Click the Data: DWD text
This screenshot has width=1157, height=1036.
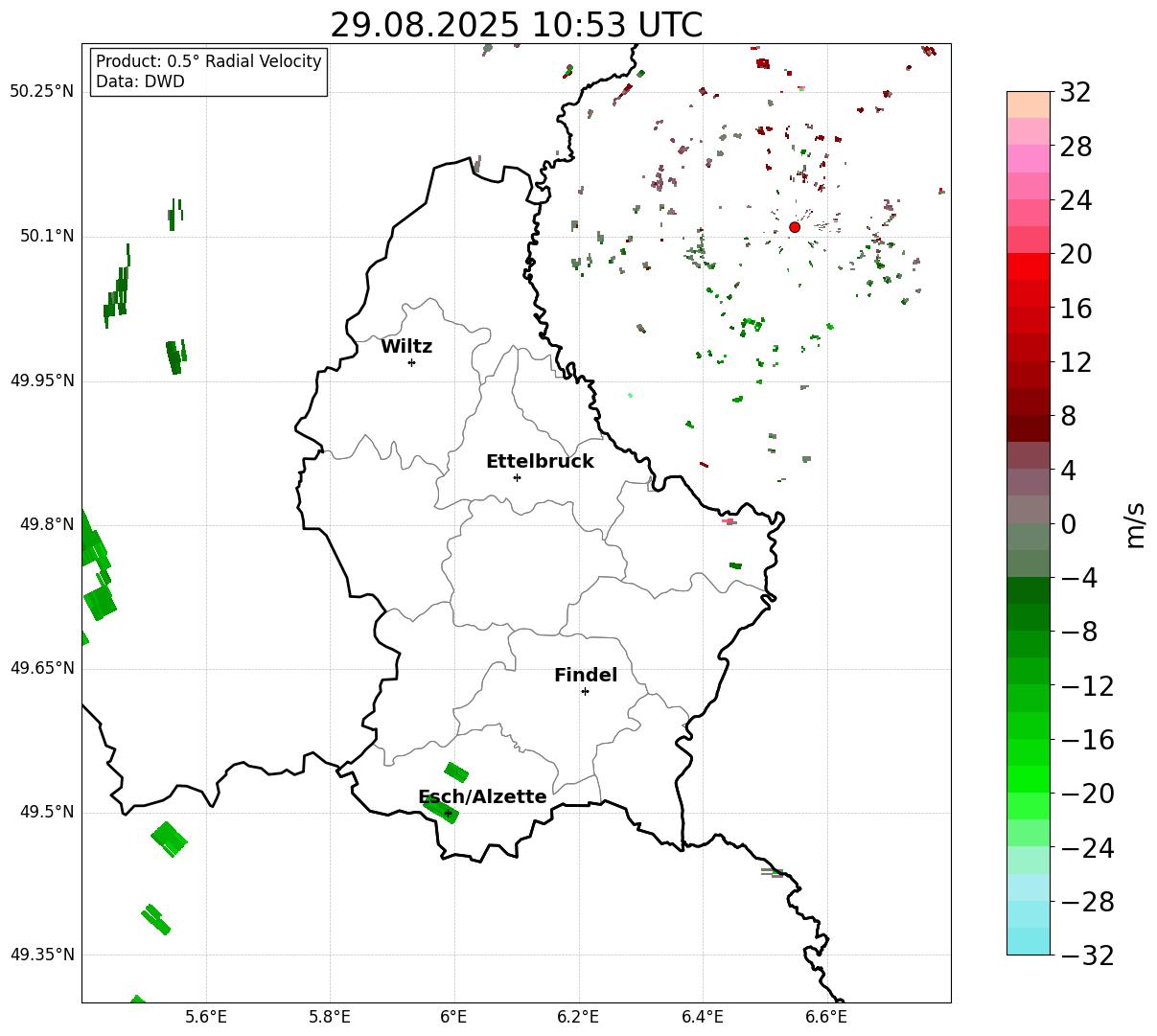point(140,82)
